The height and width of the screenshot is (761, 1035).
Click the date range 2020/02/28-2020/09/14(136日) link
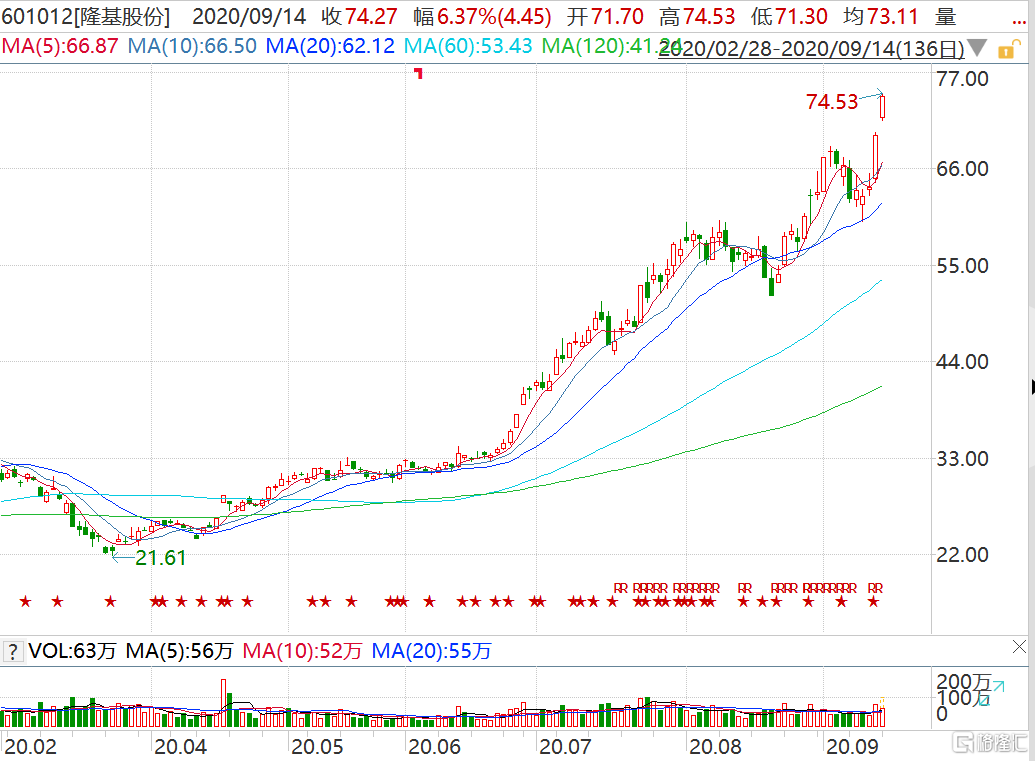(x=811, y=49)
